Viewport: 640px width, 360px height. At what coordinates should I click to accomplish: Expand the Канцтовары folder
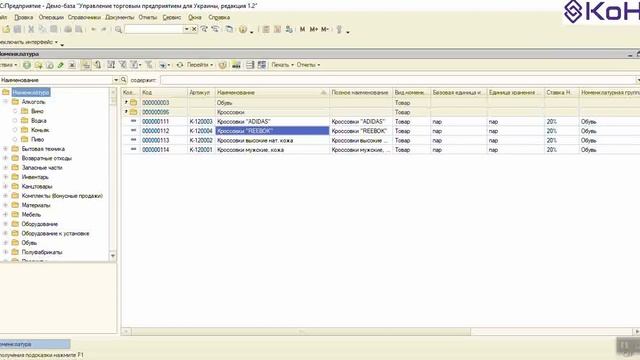(6, 187)
